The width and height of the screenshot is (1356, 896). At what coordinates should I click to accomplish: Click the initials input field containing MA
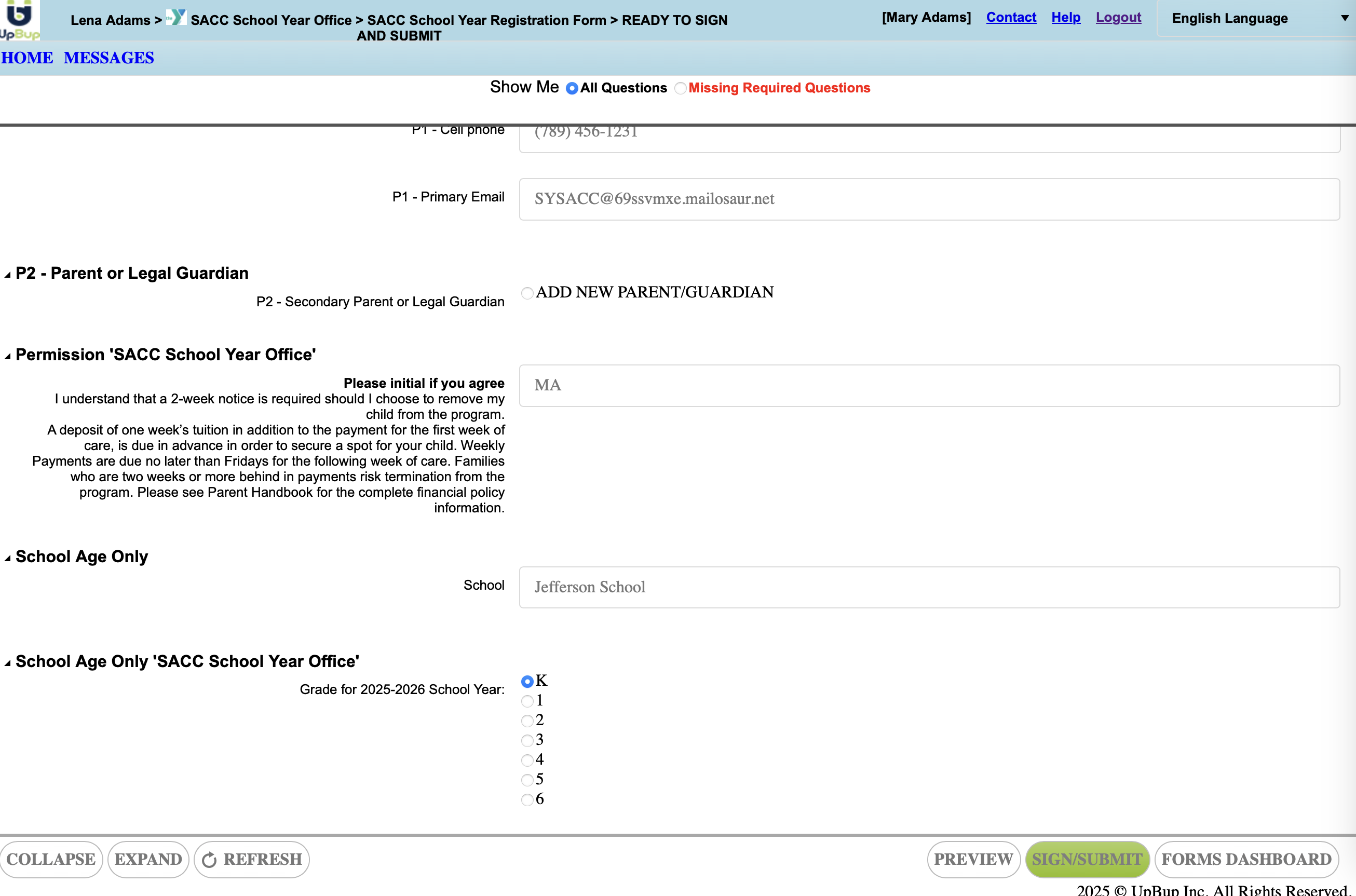(929, 386)
